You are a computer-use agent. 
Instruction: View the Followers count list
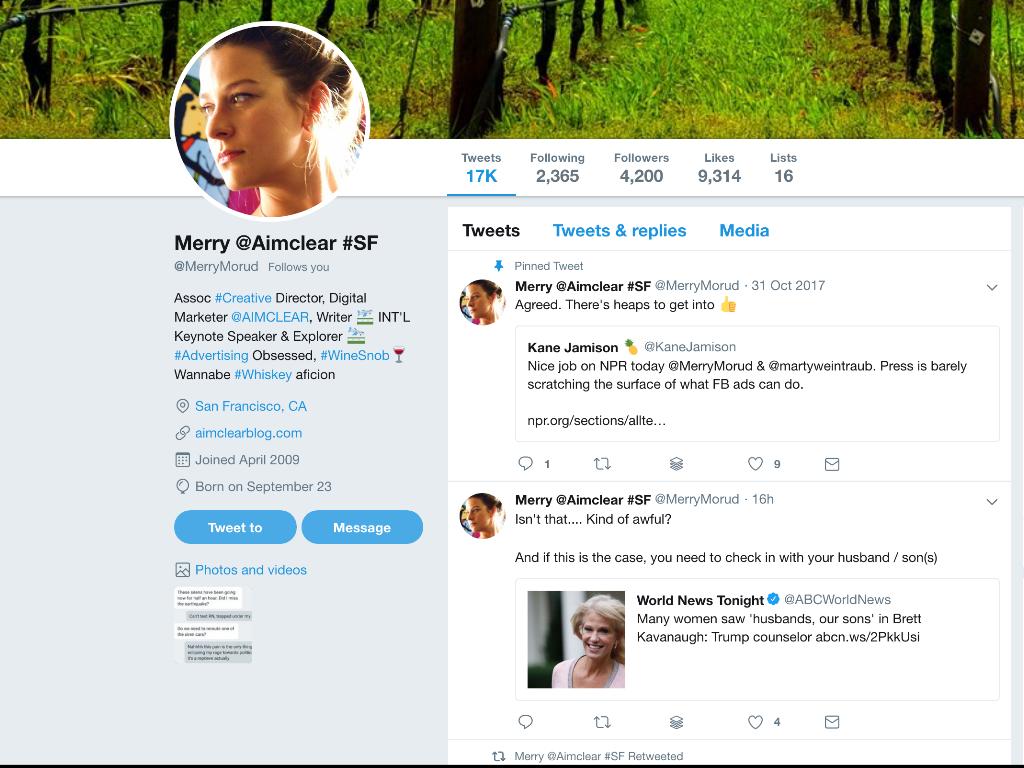click(x=641, y=168)
